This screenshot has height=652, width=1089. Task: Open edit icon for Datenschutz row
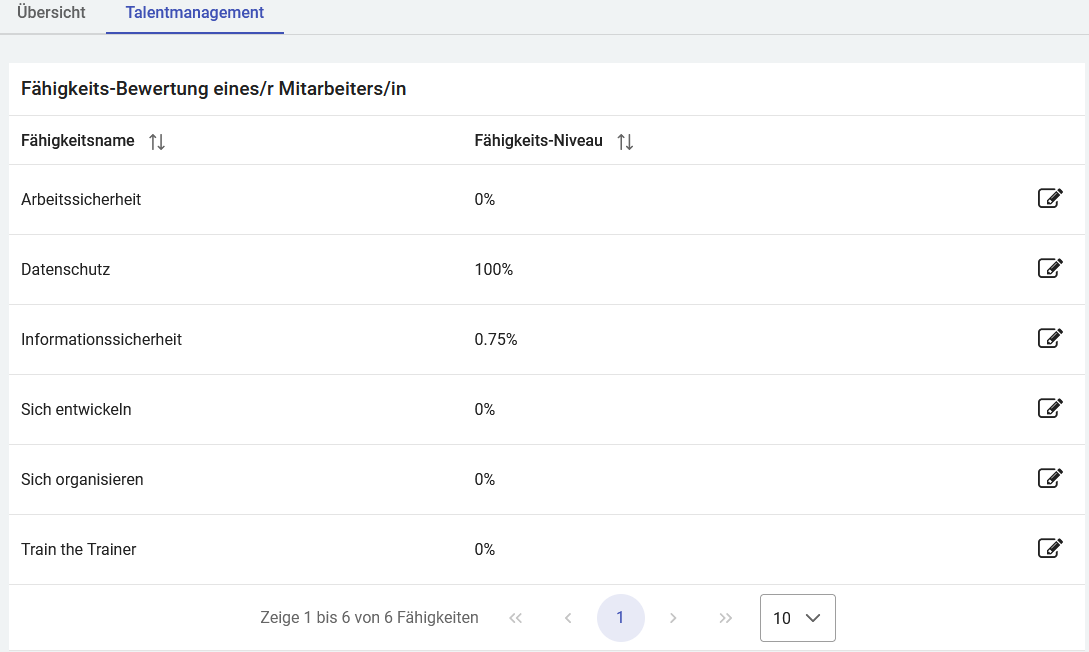(x=1049, y=268)
